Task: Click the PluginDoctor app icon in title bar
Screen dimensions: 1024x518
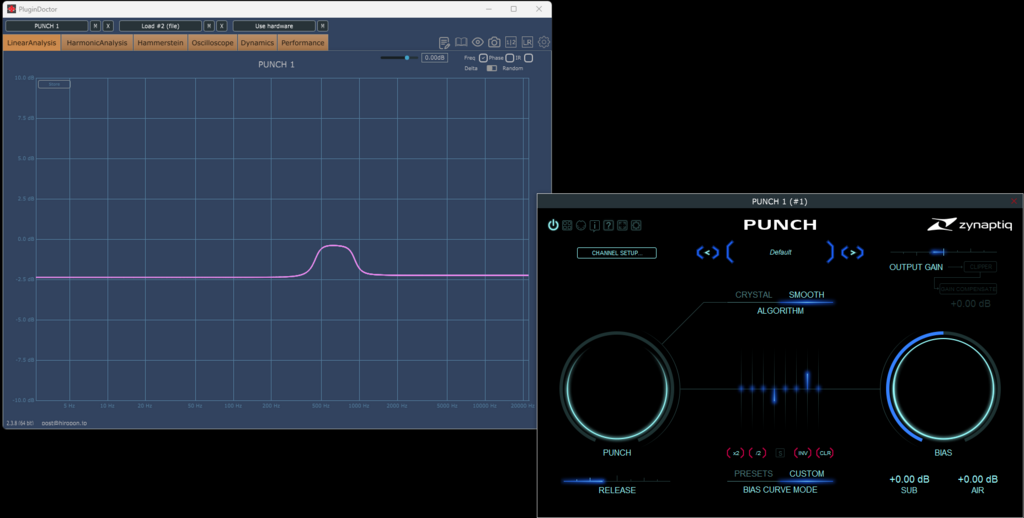Action: [11, 8]
